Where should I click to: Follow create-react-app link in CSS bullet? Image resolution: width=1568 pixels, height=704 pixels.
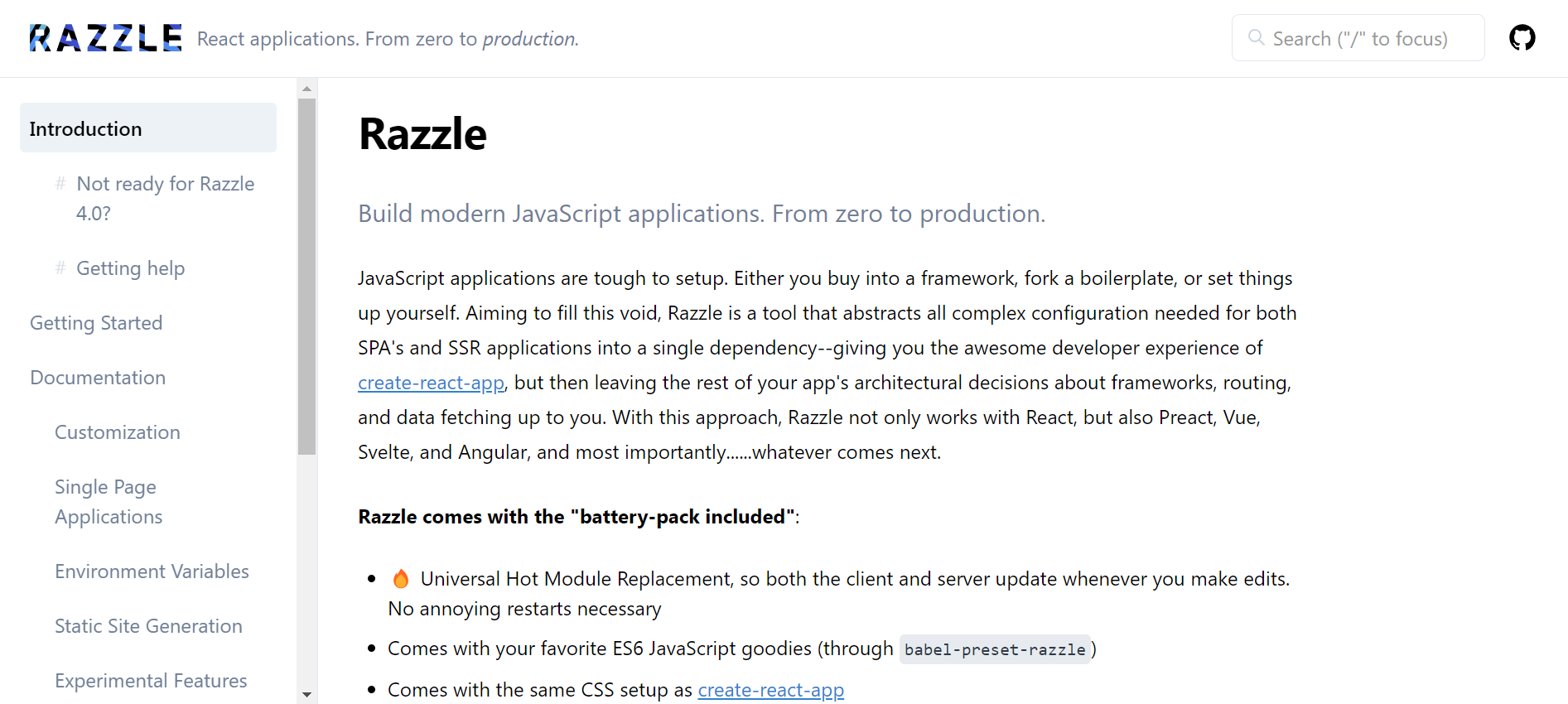click(x=771, y=690)
